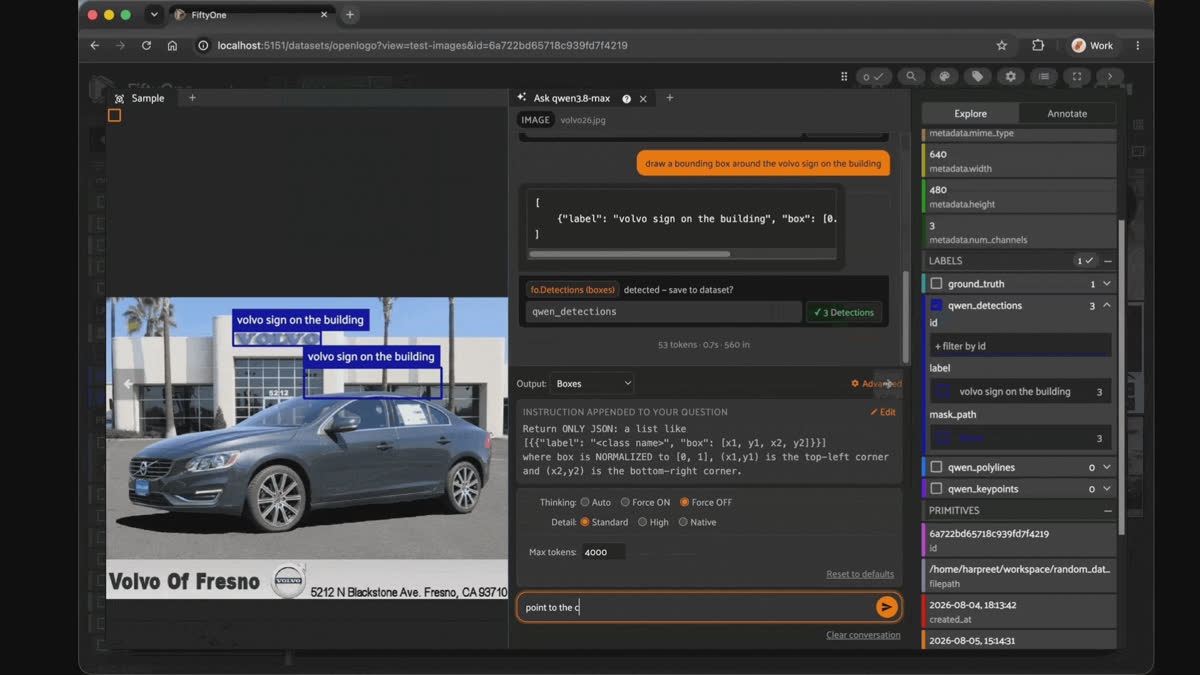The height and width of the screenshot is (675, 1200).
Task: Uncheck the qwen_detections checkbox
Action: click(x=936, y=306)
